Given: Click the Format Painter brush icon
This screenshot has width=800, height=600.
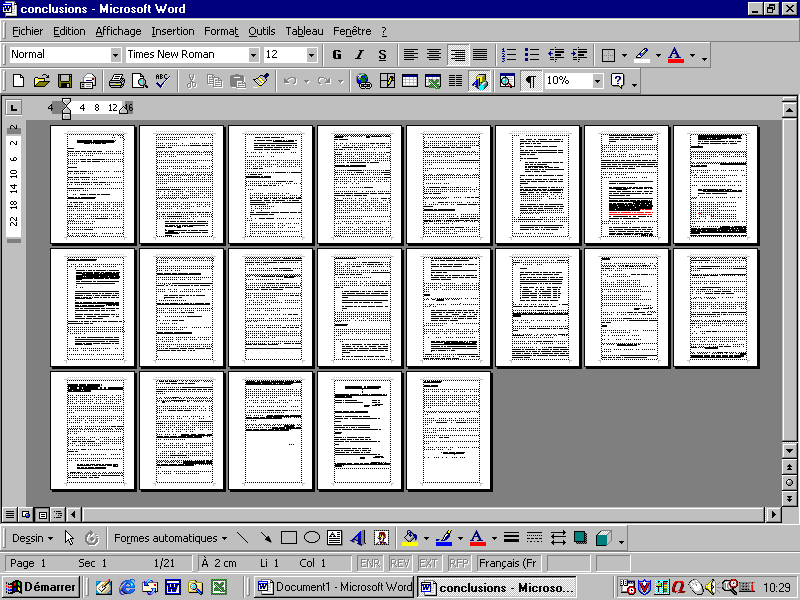Looking at the screenshot, I should click(261, 81).
